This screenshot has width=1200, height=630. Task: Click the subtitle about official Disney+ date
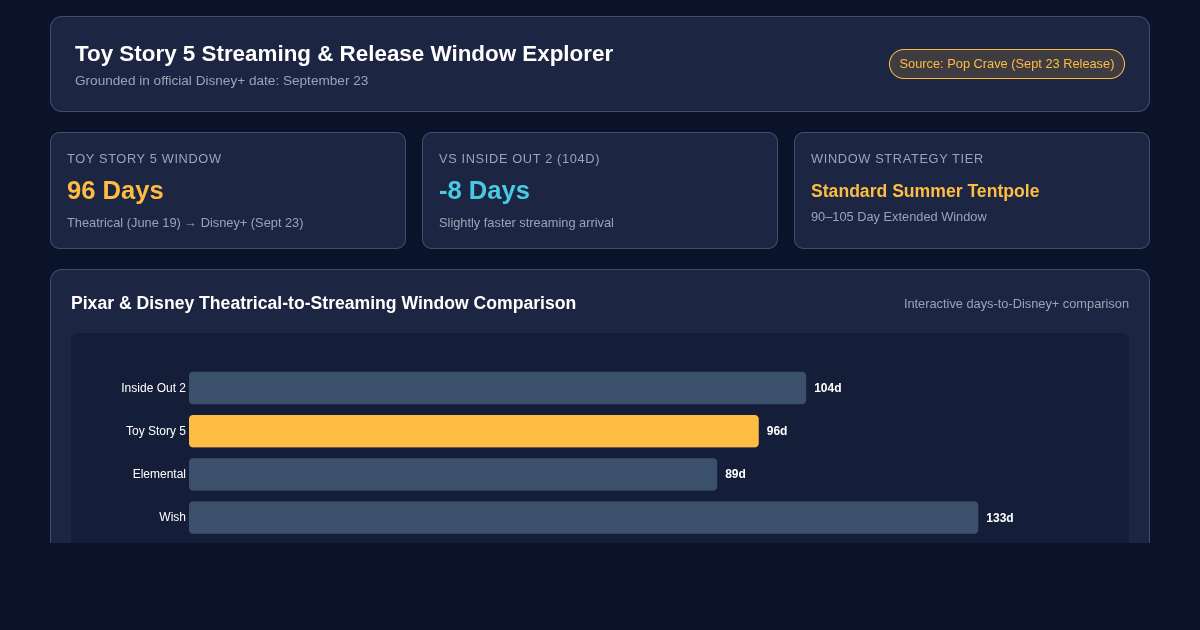(221, 81)
